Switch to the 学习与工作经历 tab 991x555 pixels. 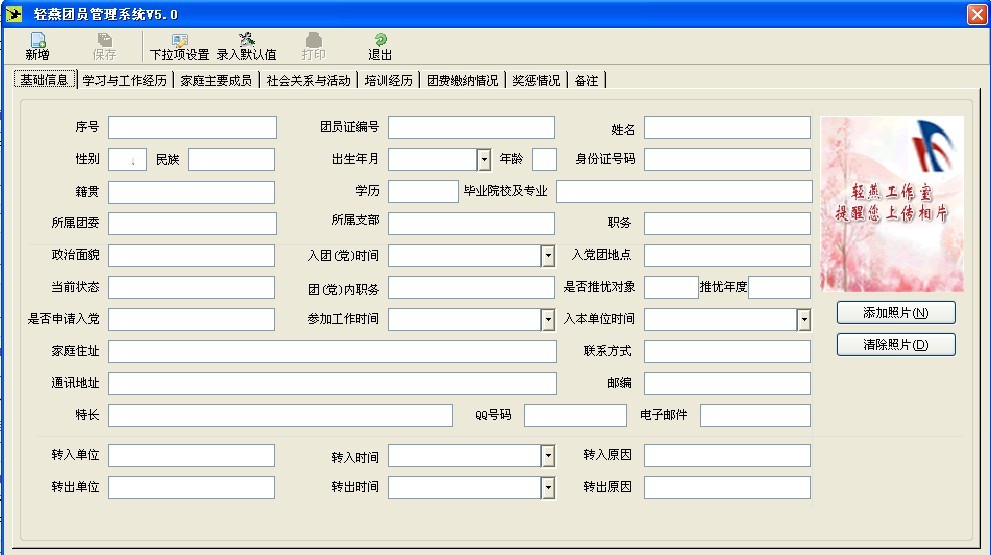click(x=125, y=80)
